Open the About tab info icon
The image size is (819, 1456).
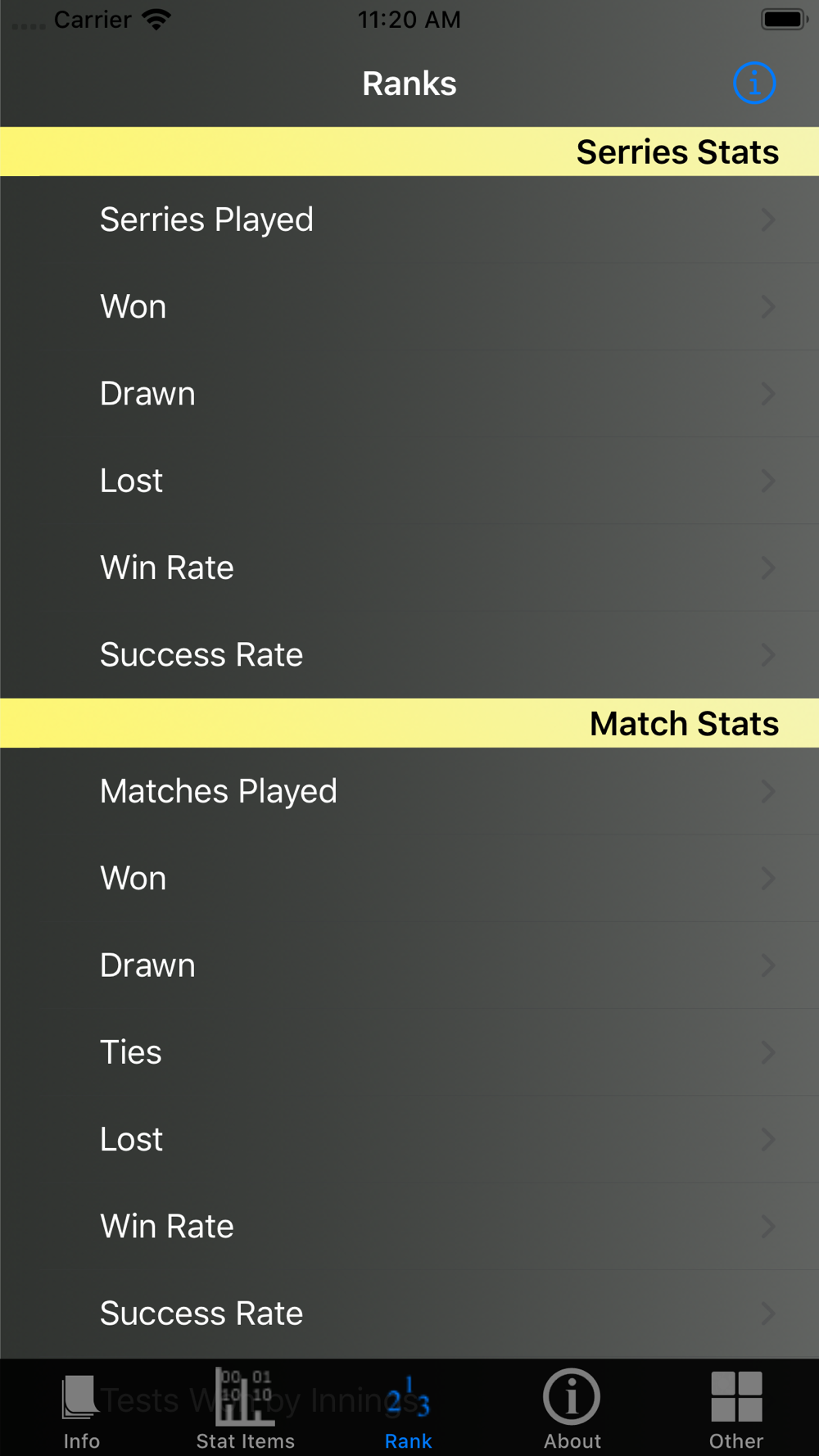click(572, 1396)
